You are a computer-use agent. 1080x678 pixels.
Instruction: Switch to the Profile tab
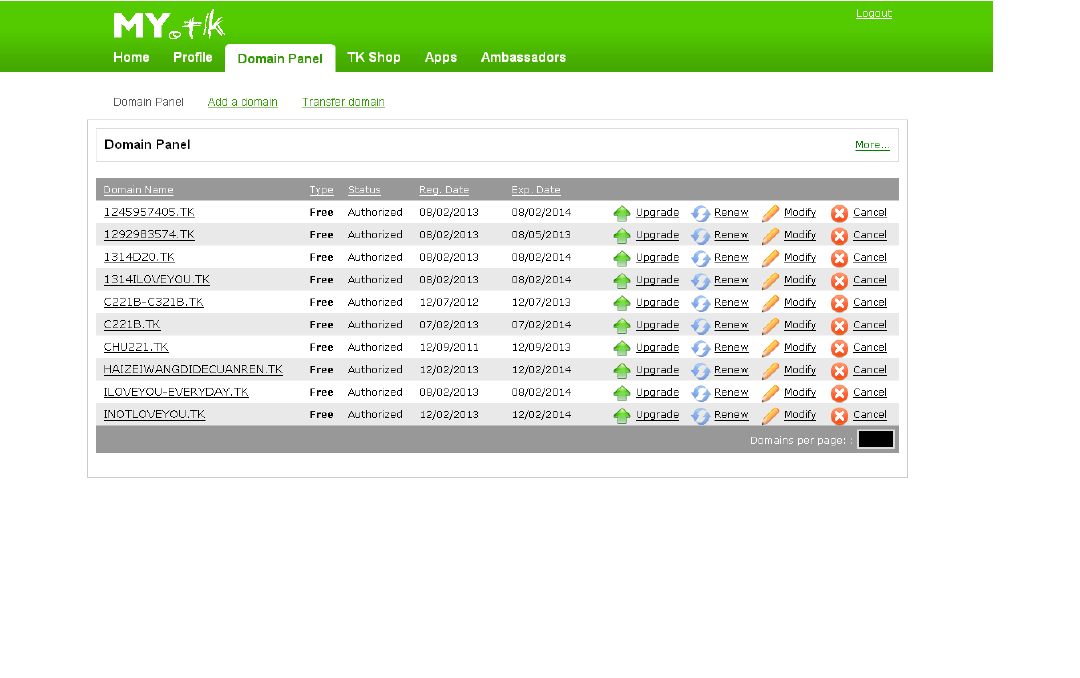pyautogui.click(x=192, y=58)
